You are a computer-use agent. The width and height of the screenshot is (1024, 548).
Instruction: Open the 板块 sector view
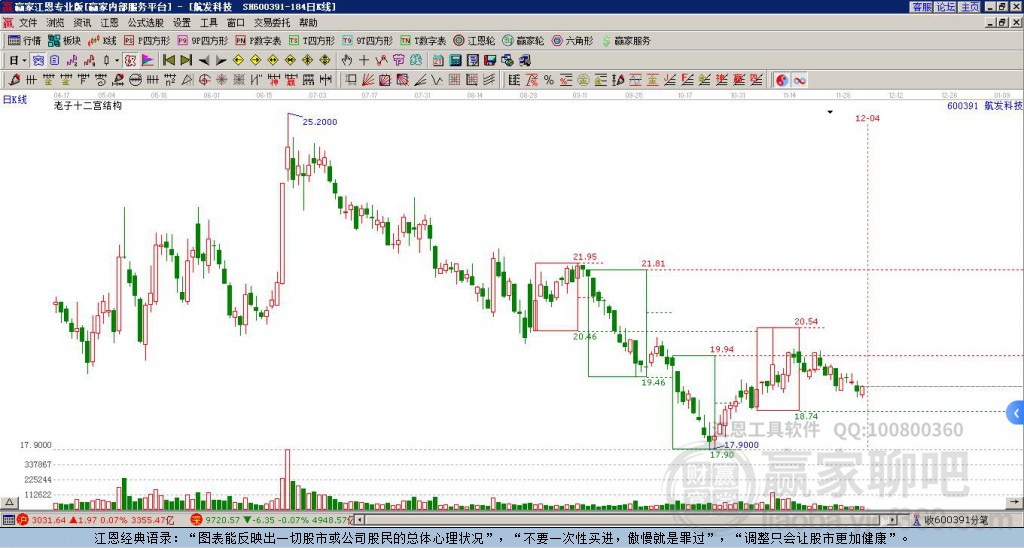point(65,40)
